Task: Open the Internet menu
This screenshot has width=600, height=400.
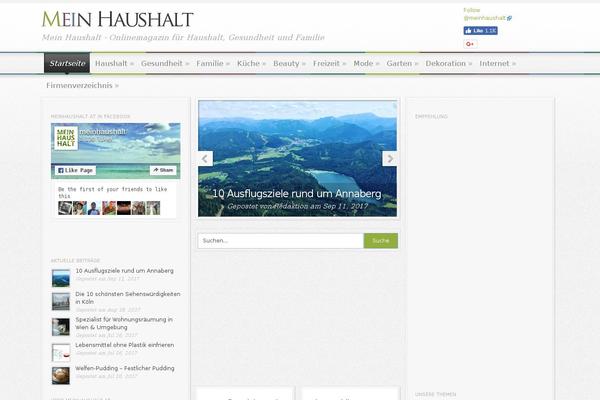Action: click(x=497, y=64)
